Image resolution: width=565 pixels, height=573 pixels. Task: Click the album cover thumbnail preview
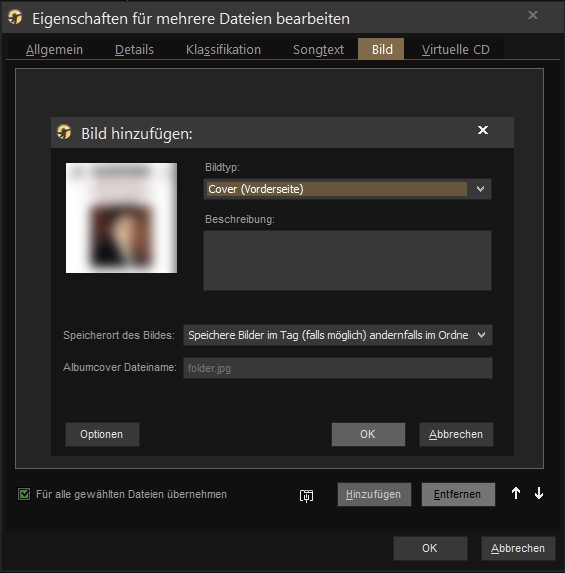pos(121,218)
